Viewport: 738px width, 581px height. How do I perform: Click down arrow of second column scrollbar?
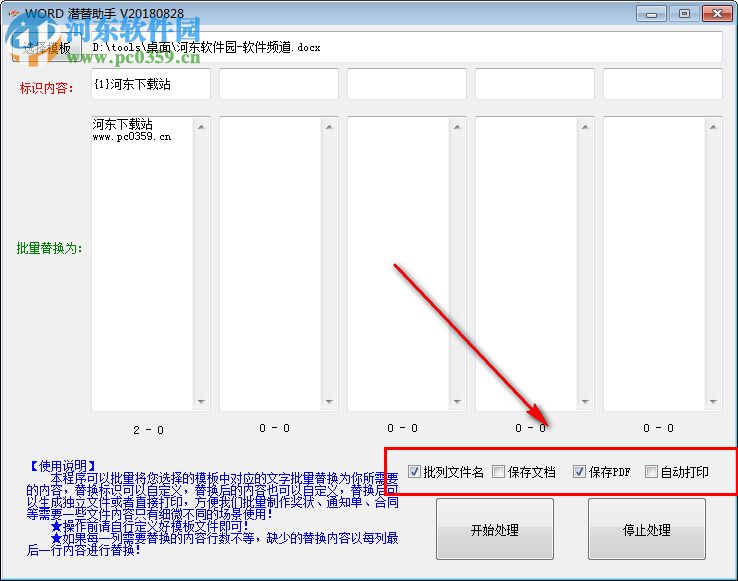click(329, 402)
